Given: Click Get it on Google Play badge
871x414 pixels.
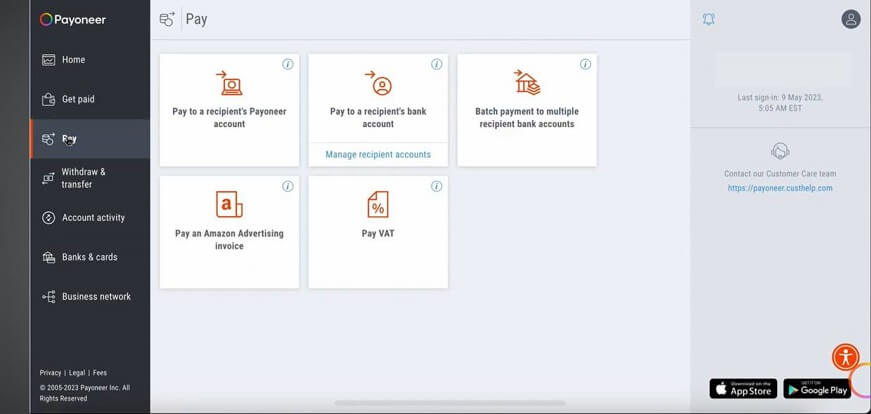Looking at the screenshot, I should pos(817,389).
